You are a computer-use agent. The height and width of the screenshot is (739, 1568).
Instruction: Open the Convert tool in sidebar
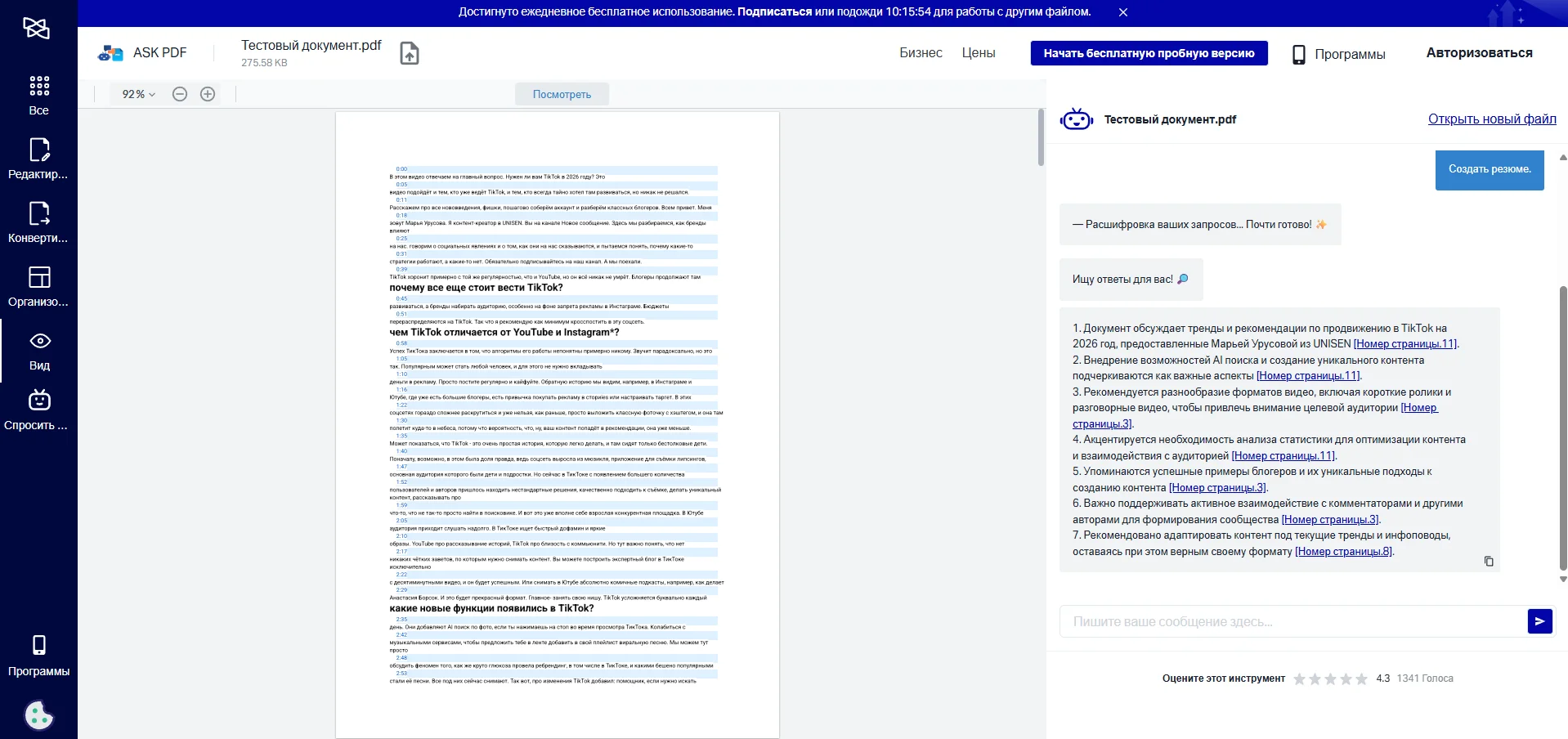coord(38,222)
